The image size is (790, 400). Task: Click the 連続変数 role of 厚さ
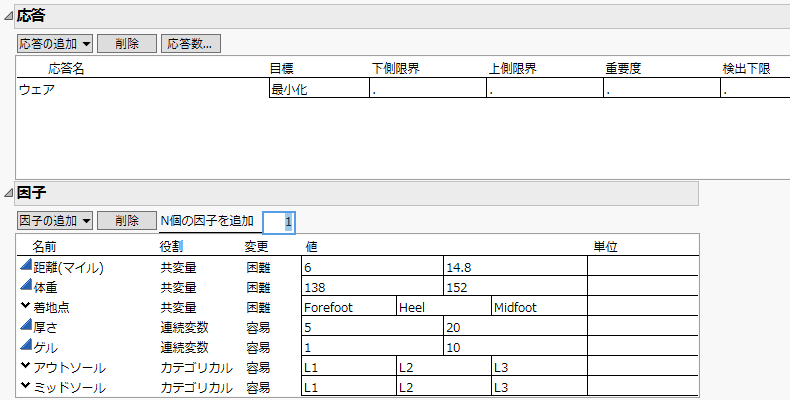(184, 327)
